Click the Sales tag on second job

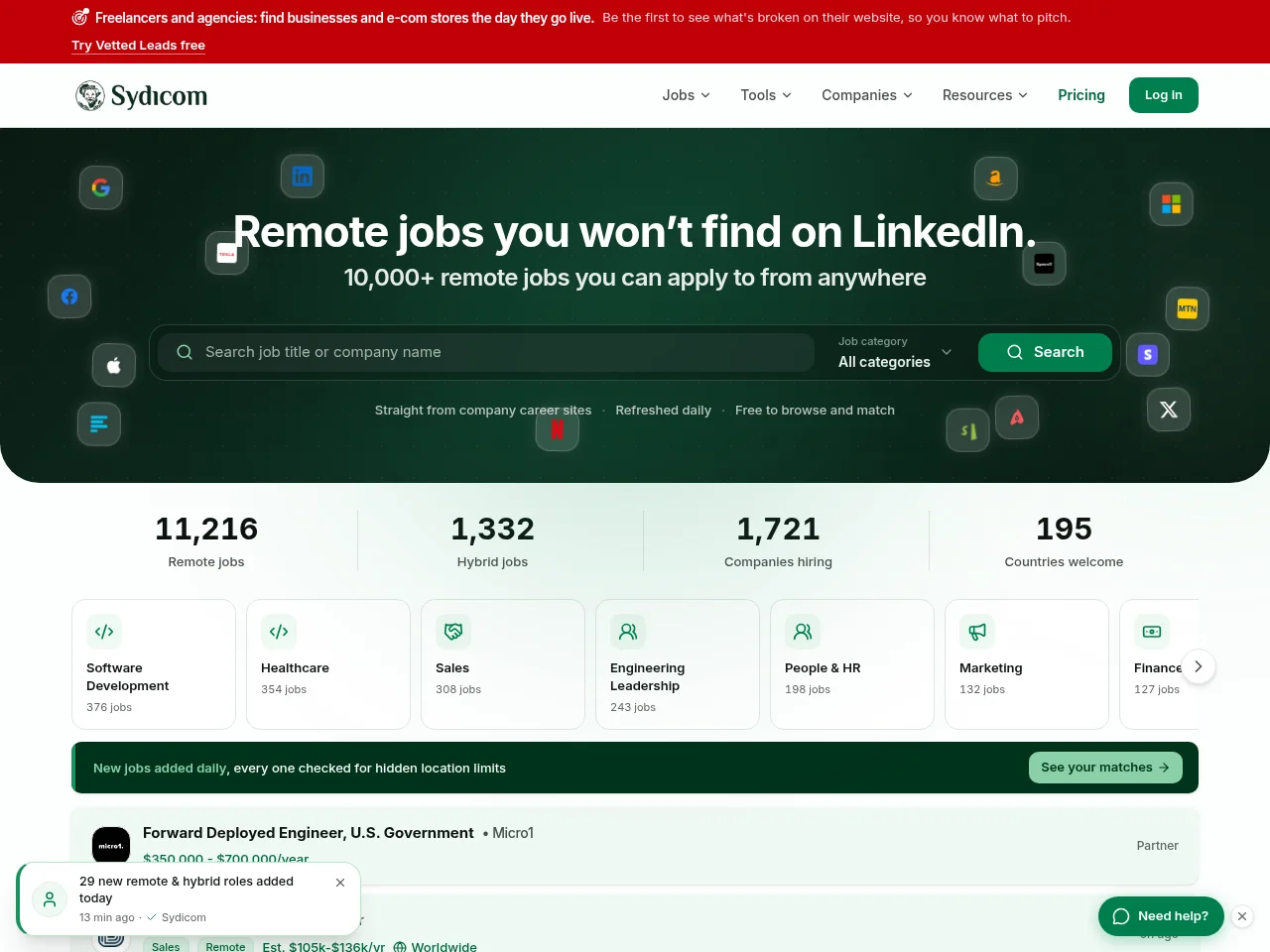click(x=166, y=946)
